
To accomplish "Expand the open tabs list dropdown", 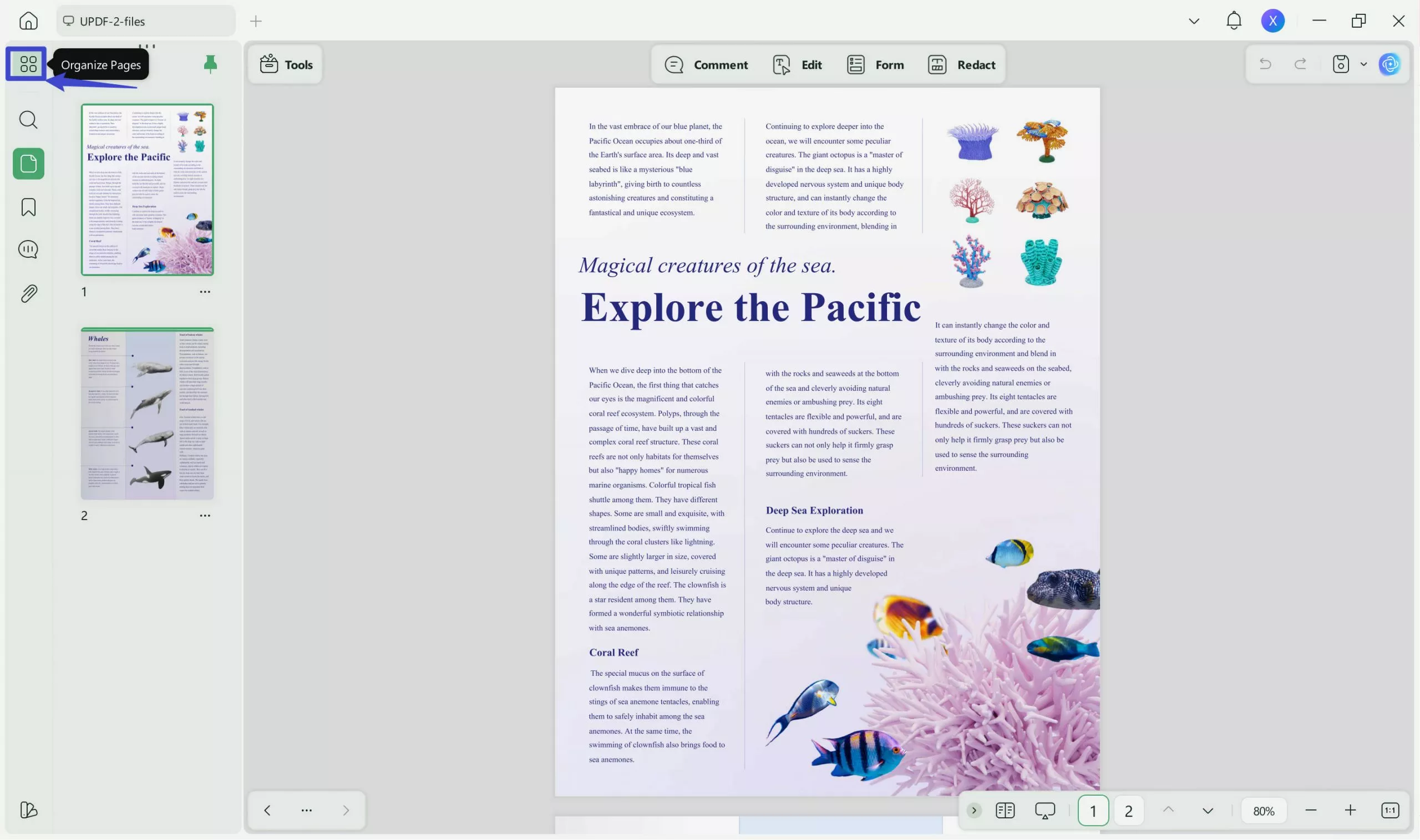I will pyautogui.click(x=1194, y=21).
